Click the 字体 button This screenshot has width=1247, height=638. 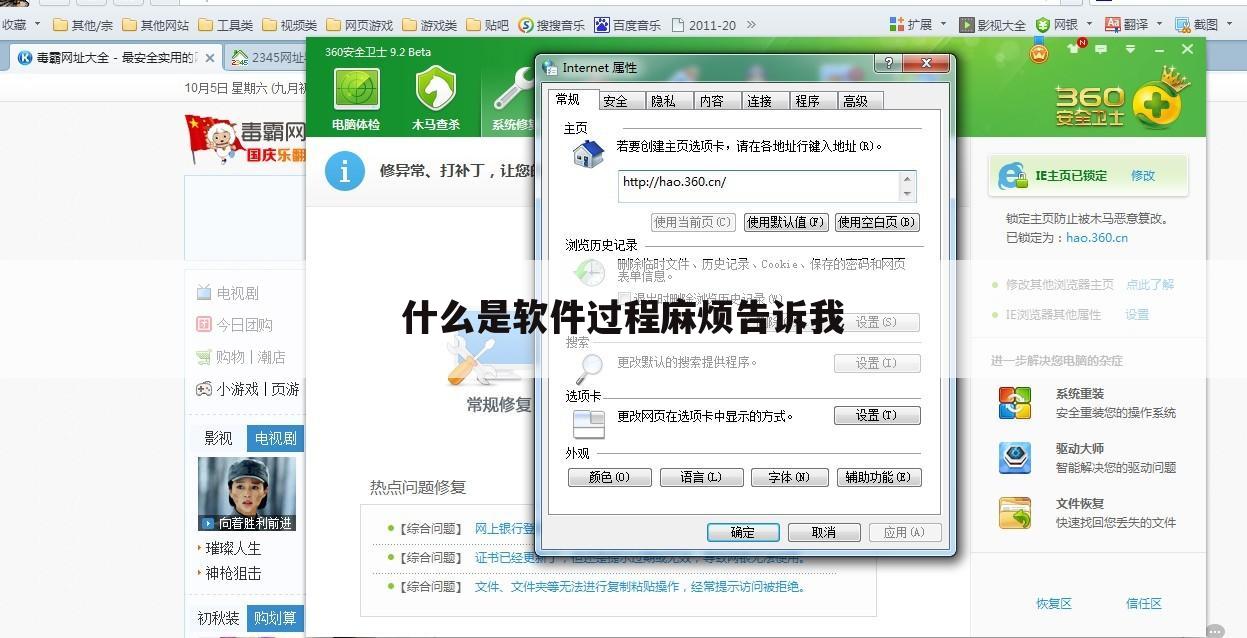pyautogui.click(x=789, y=477)
